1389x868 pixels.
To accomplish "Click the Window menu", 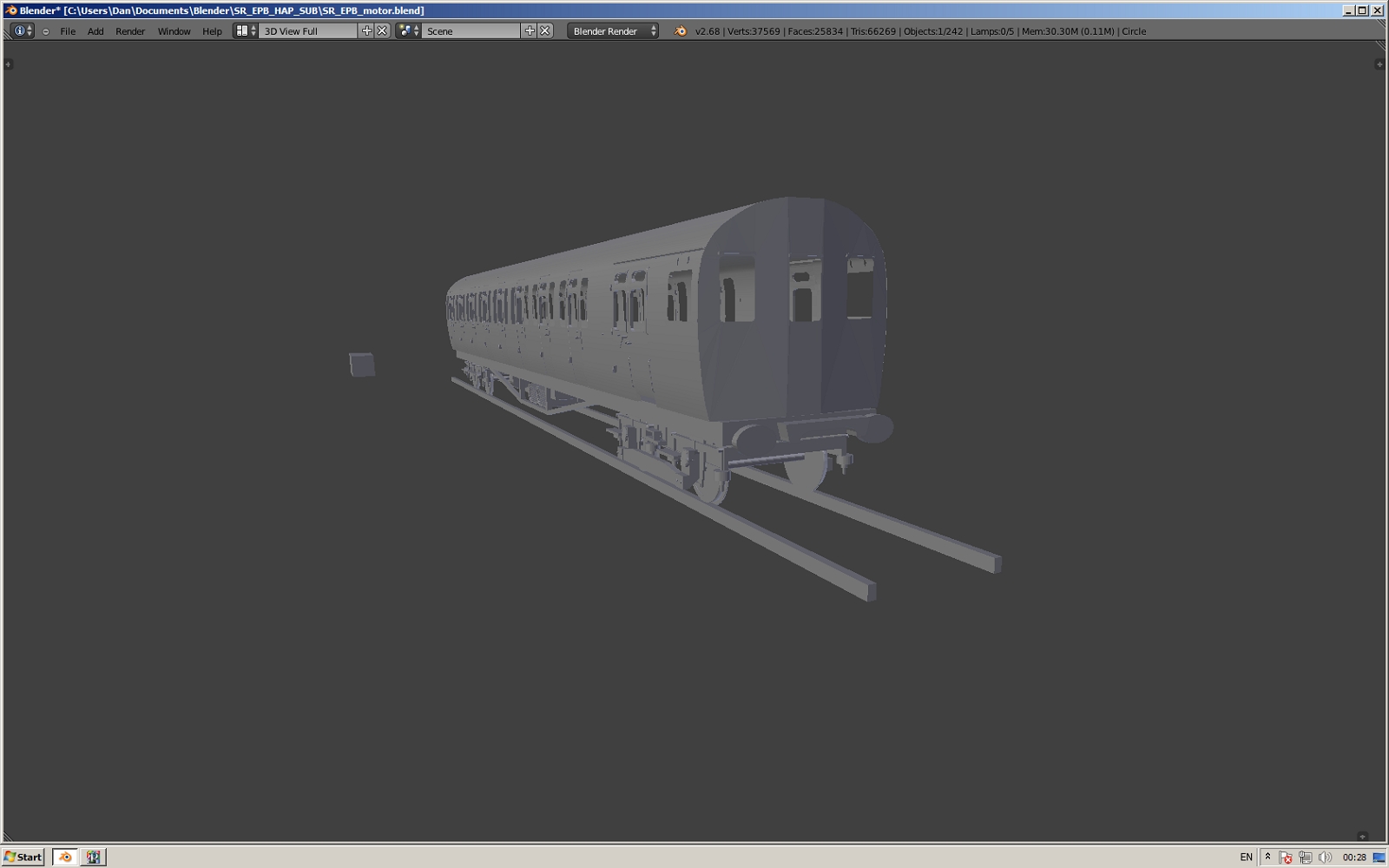I will 174,31.
